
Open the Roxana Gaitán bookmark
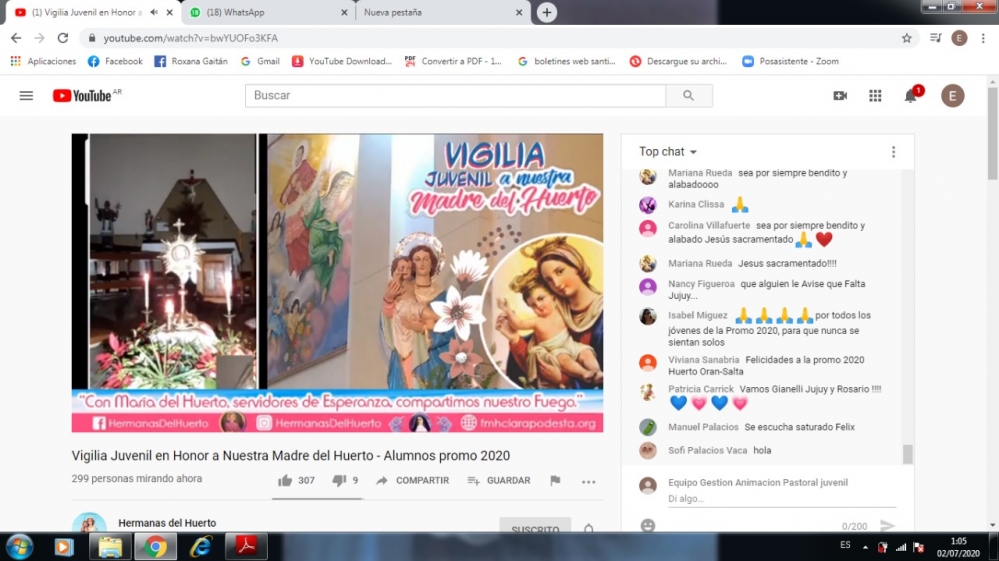click(x=190, y=61)
